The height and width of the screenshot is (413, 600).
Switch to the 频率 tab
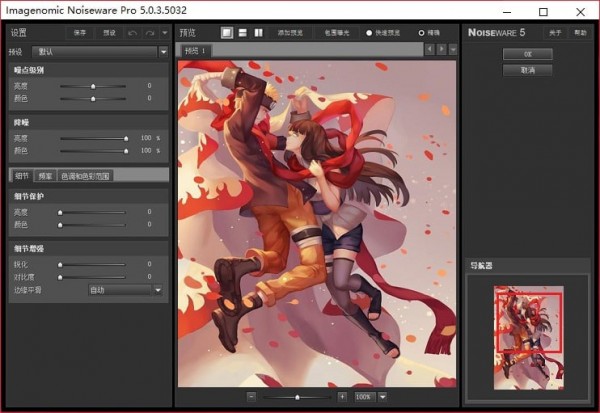tap(44, 175)
